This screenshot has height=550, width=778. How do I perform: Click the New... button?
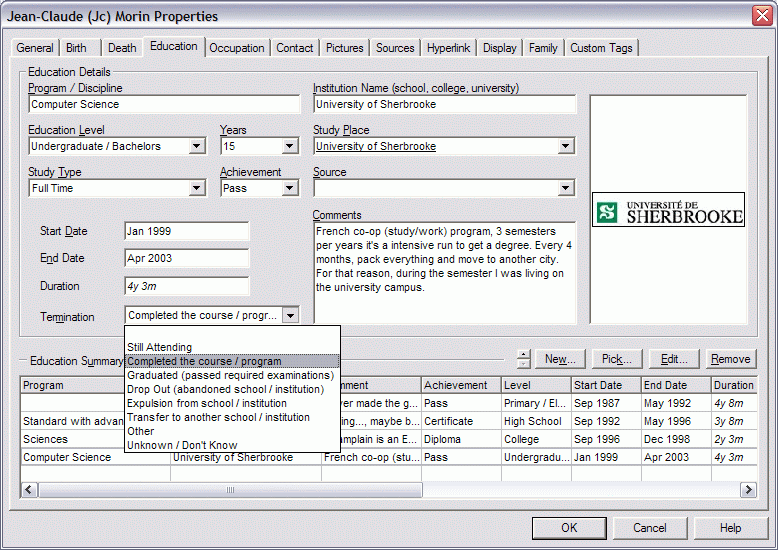click(560, 359)
